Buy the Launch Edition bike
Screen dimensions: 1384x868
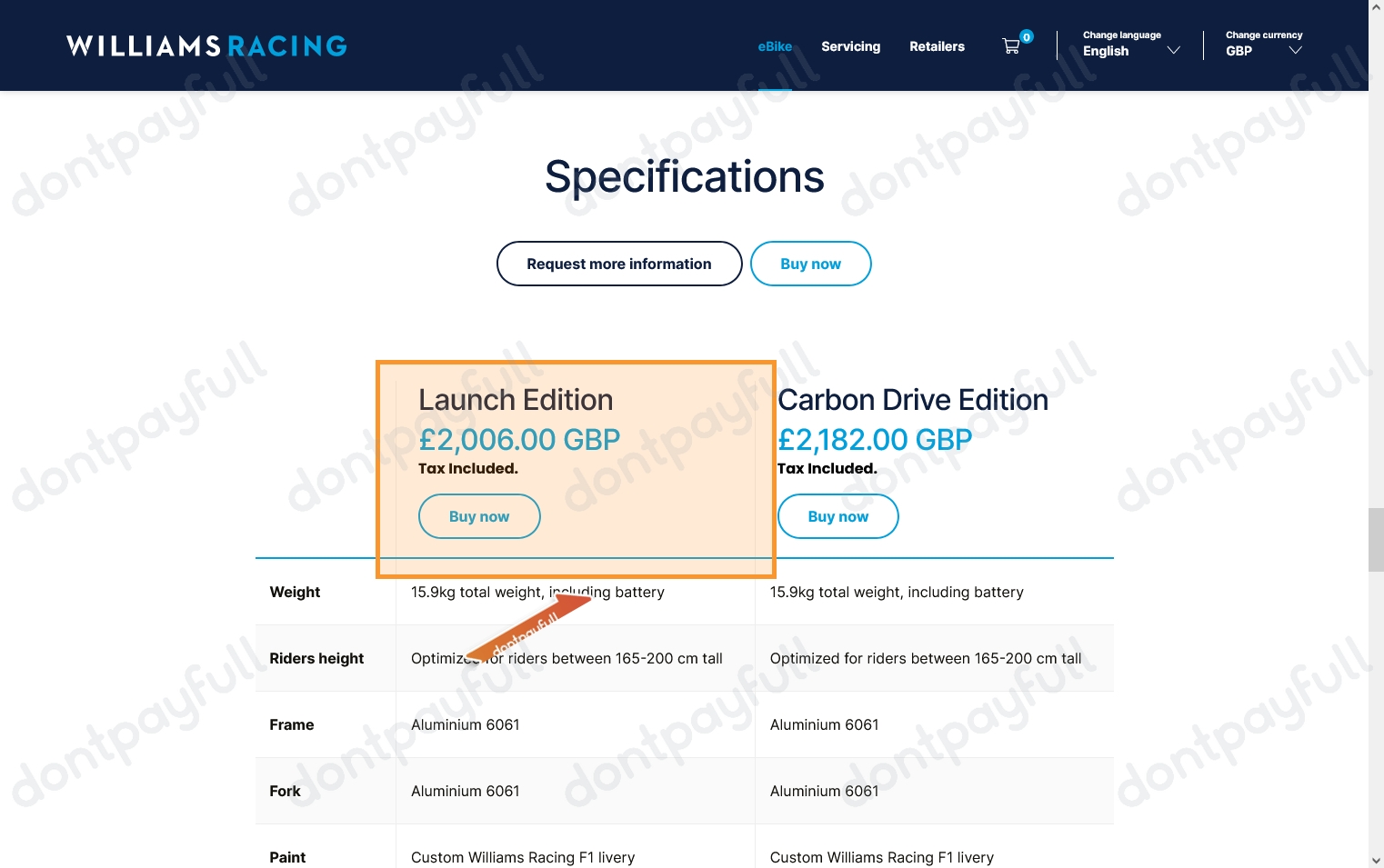coord(478,516)
